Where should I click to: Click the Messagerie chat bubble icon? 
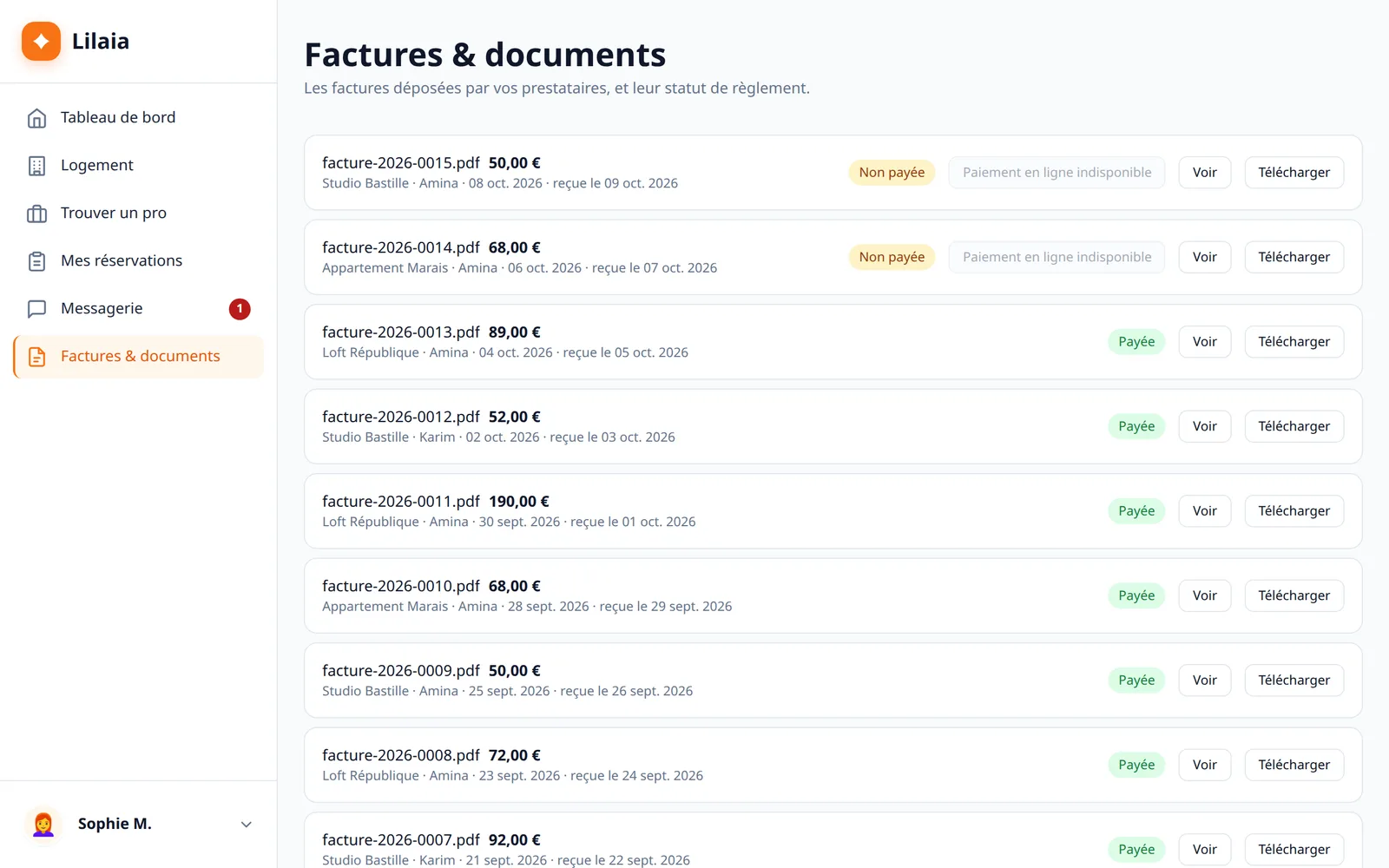(x=36, y=309)
